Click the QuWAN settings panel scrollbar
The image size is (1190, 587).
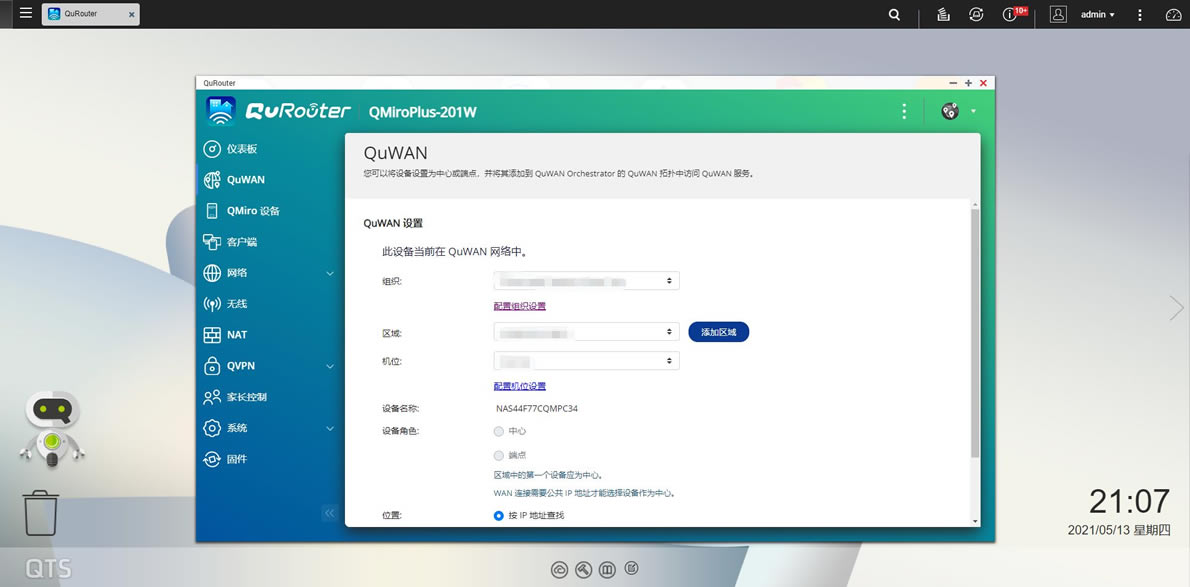pyautogui.click(x=974, y=334)
